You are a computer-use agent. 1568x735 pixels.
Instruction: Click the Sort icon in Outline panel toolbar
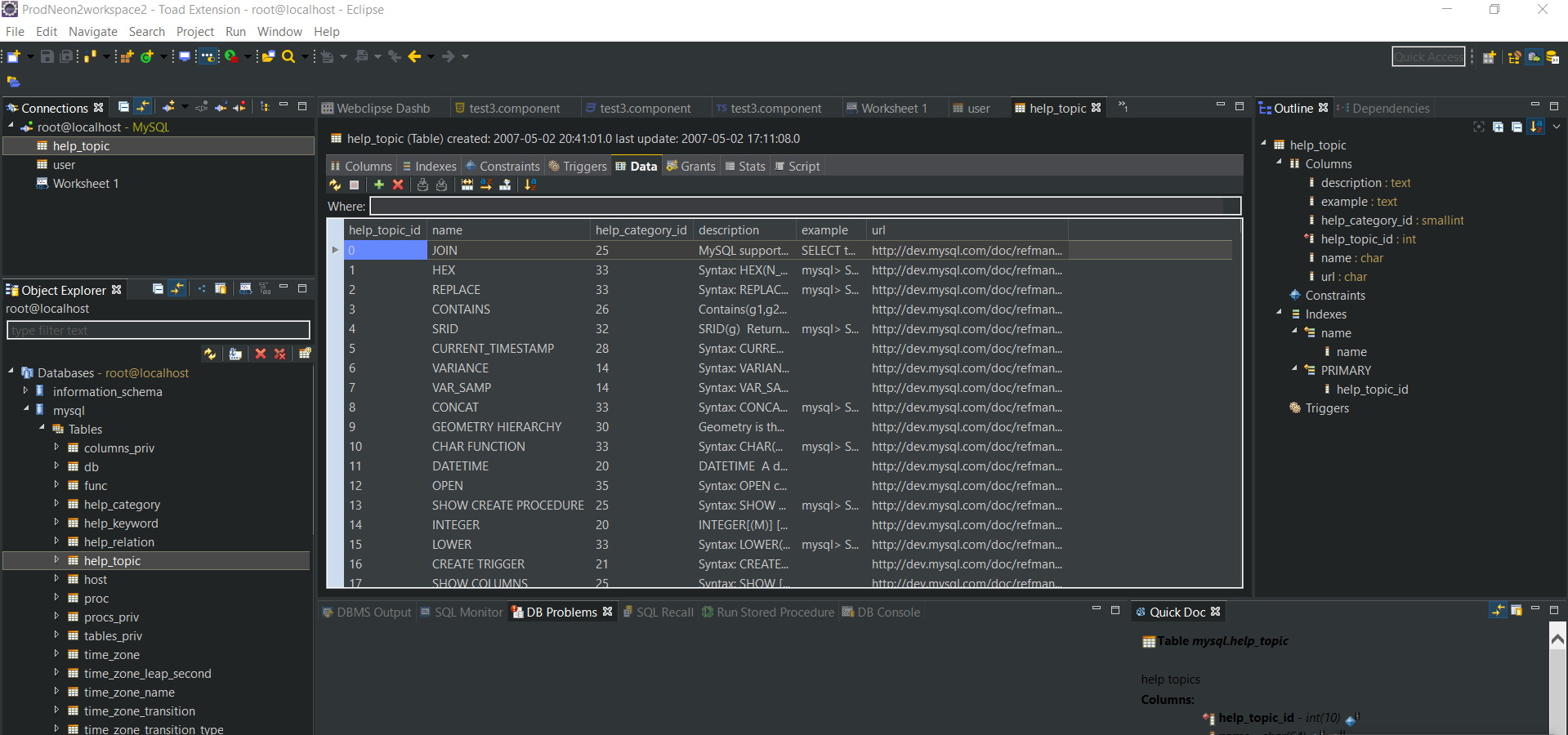click(x=1536, y=127)
